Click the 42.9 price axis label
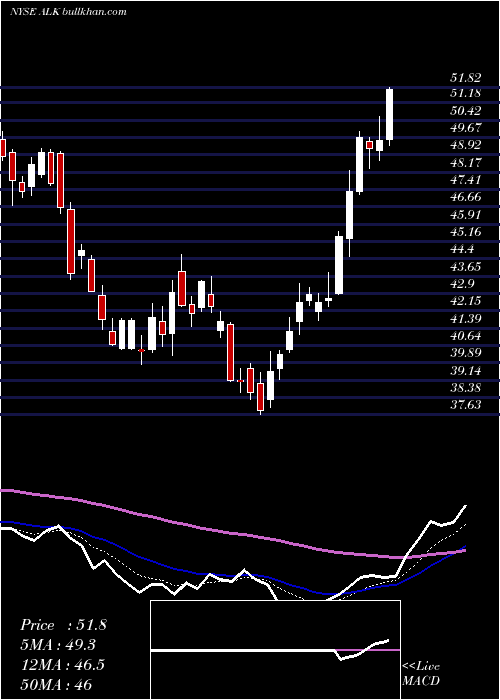Viewport: 500px width, 700px height. [x=463, y=284]
